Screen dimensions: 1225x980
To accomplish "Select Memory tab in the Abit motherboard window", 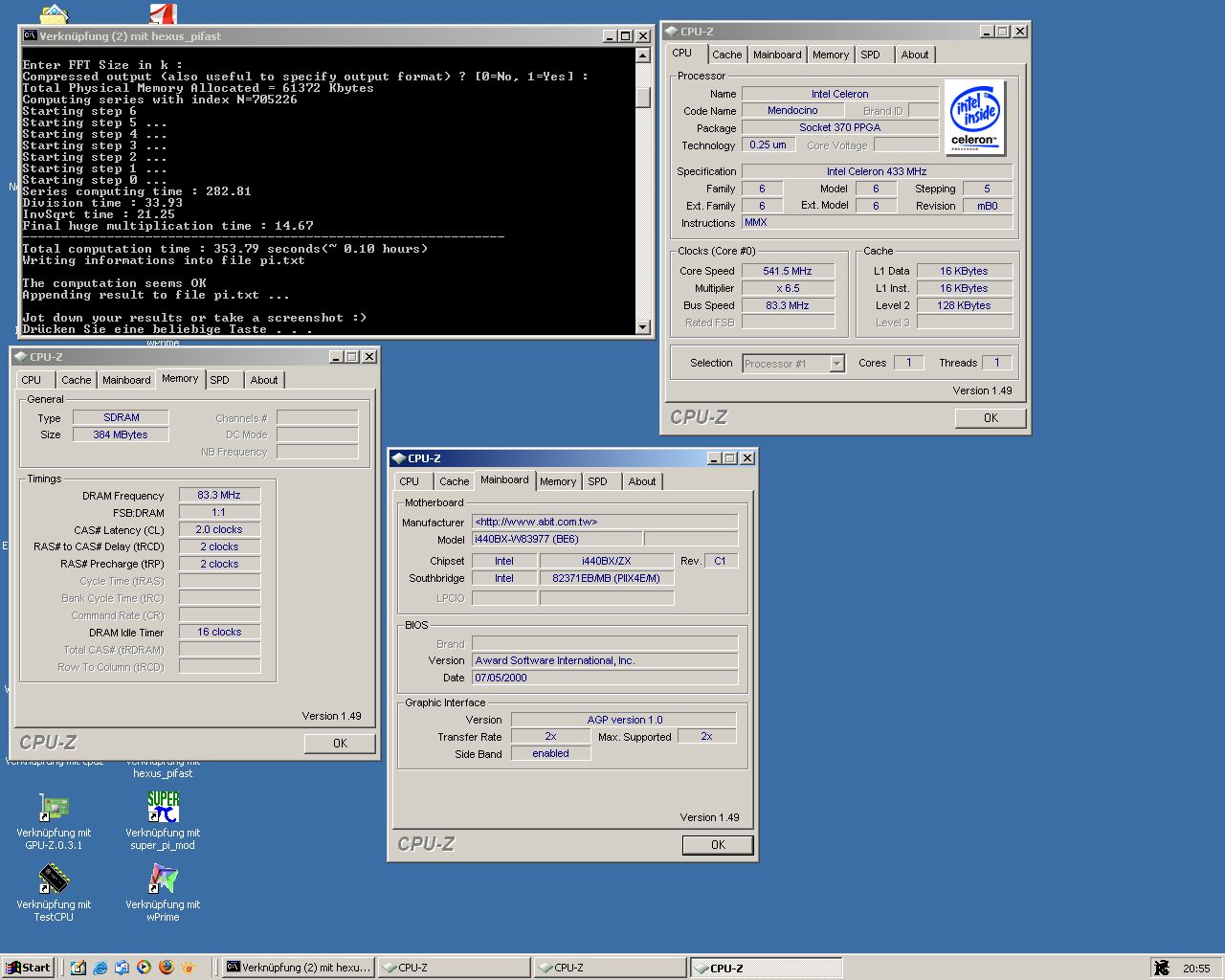I will pyautogui.click(x=558, y=481).
